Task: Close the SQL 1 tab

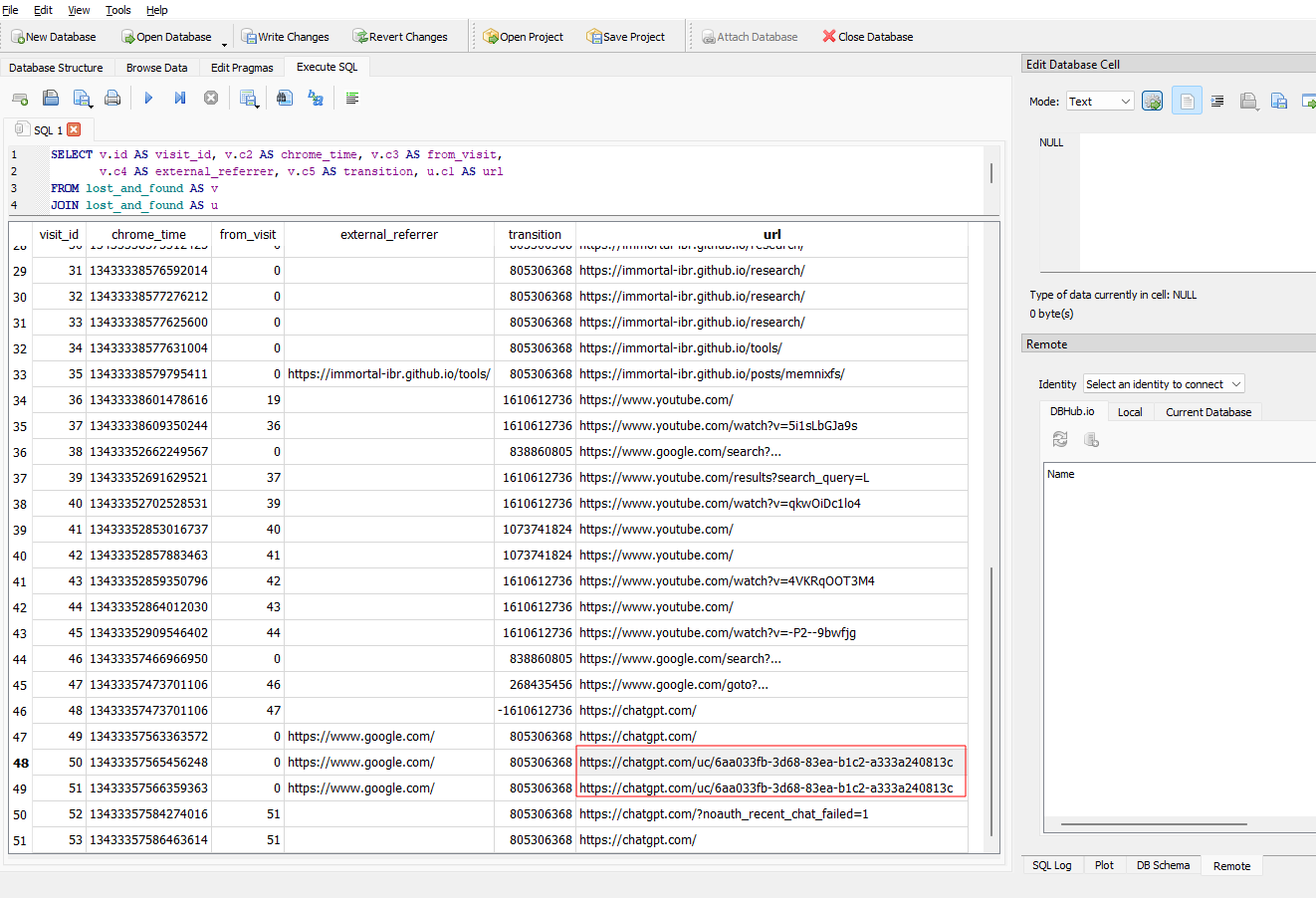Action: click(74, 129)
